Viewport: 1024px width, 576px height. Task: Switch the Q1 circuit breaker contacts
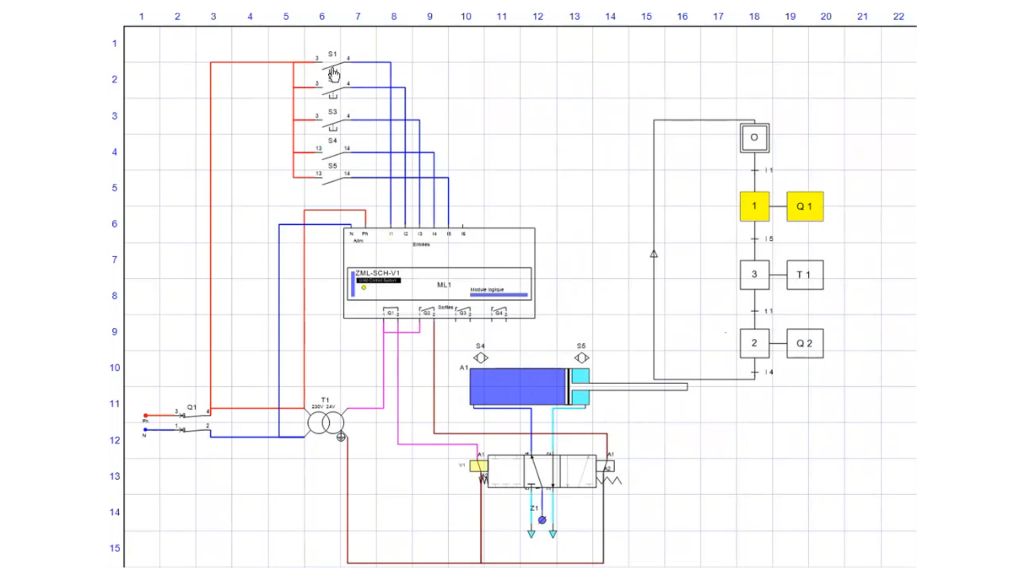coord(183,415)
